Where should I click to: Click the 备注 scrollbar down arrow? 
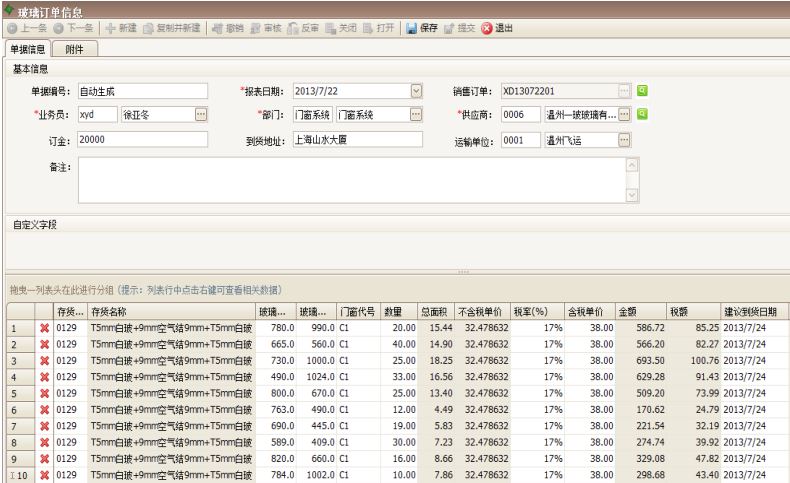(x=632, y=195)
